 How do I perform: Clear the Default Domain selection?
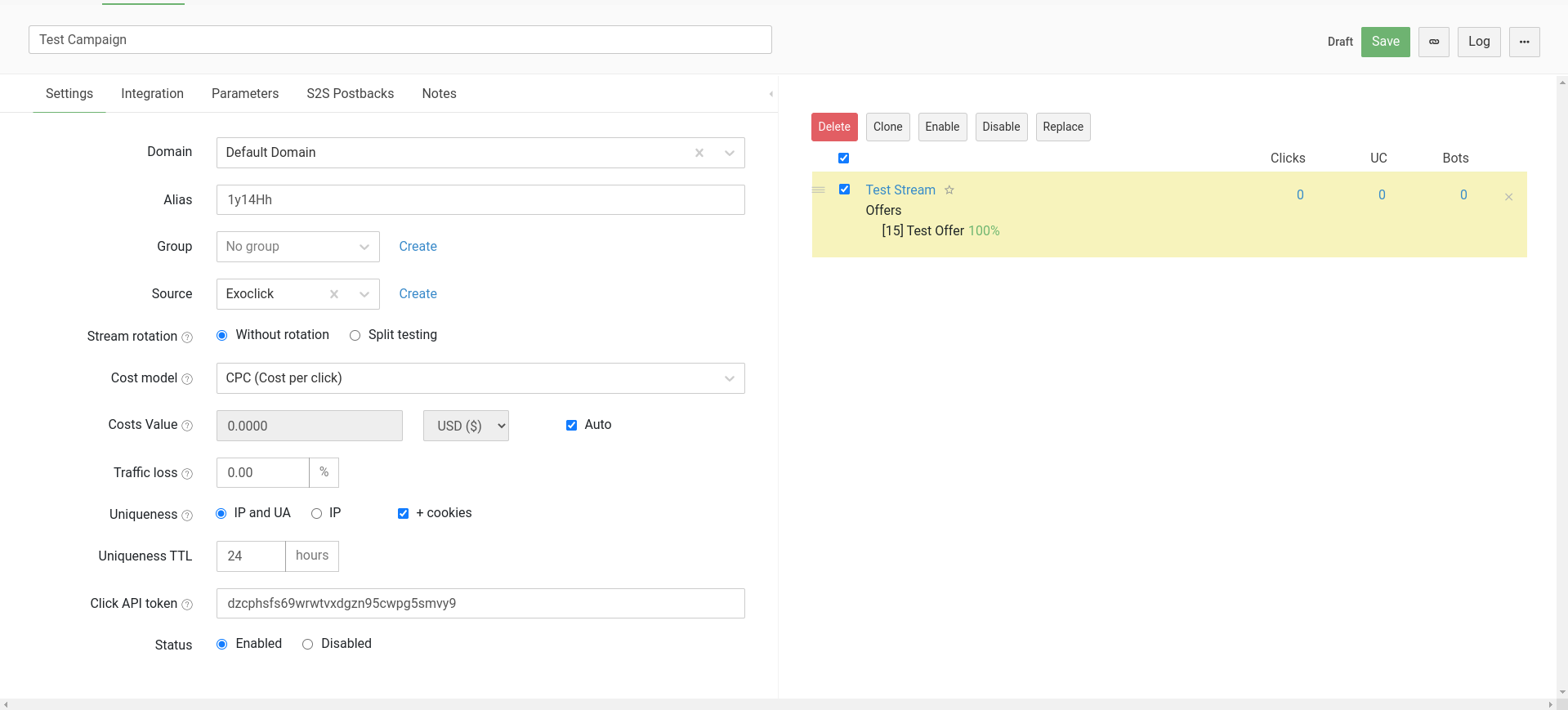[699, 153]
